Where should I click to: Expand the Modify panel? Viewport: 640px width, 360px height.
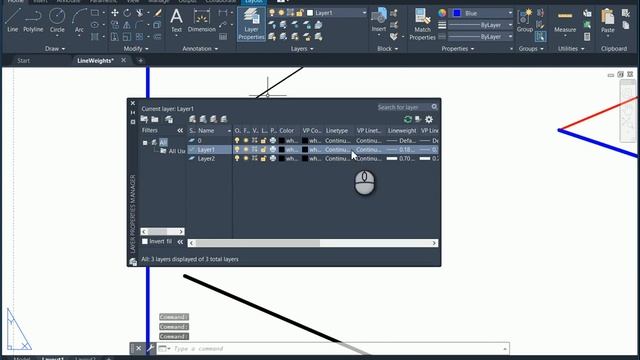(136, 49)
